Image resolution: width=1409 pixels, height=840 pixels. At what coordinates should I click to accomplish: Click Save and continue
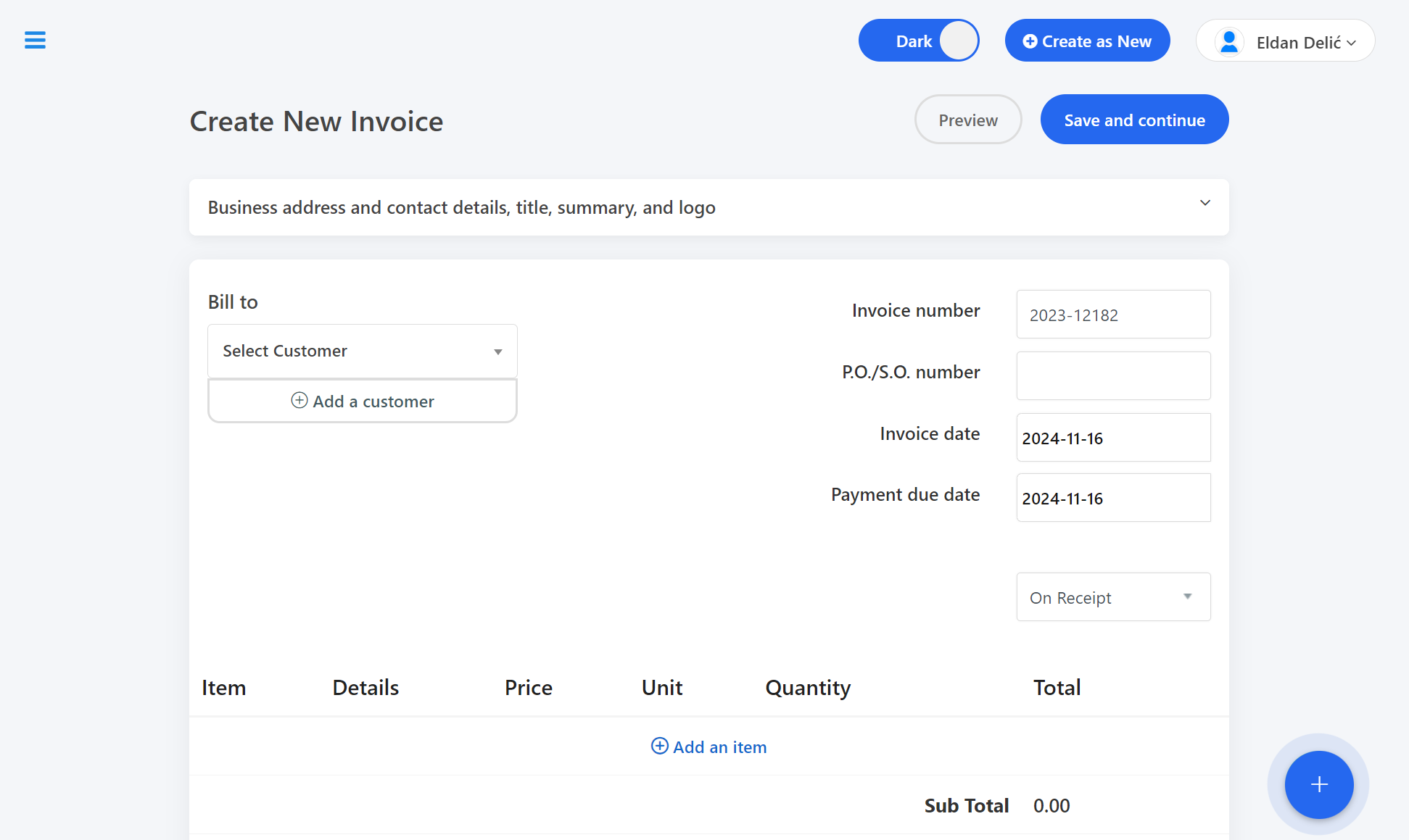(x=1134, y=120)
